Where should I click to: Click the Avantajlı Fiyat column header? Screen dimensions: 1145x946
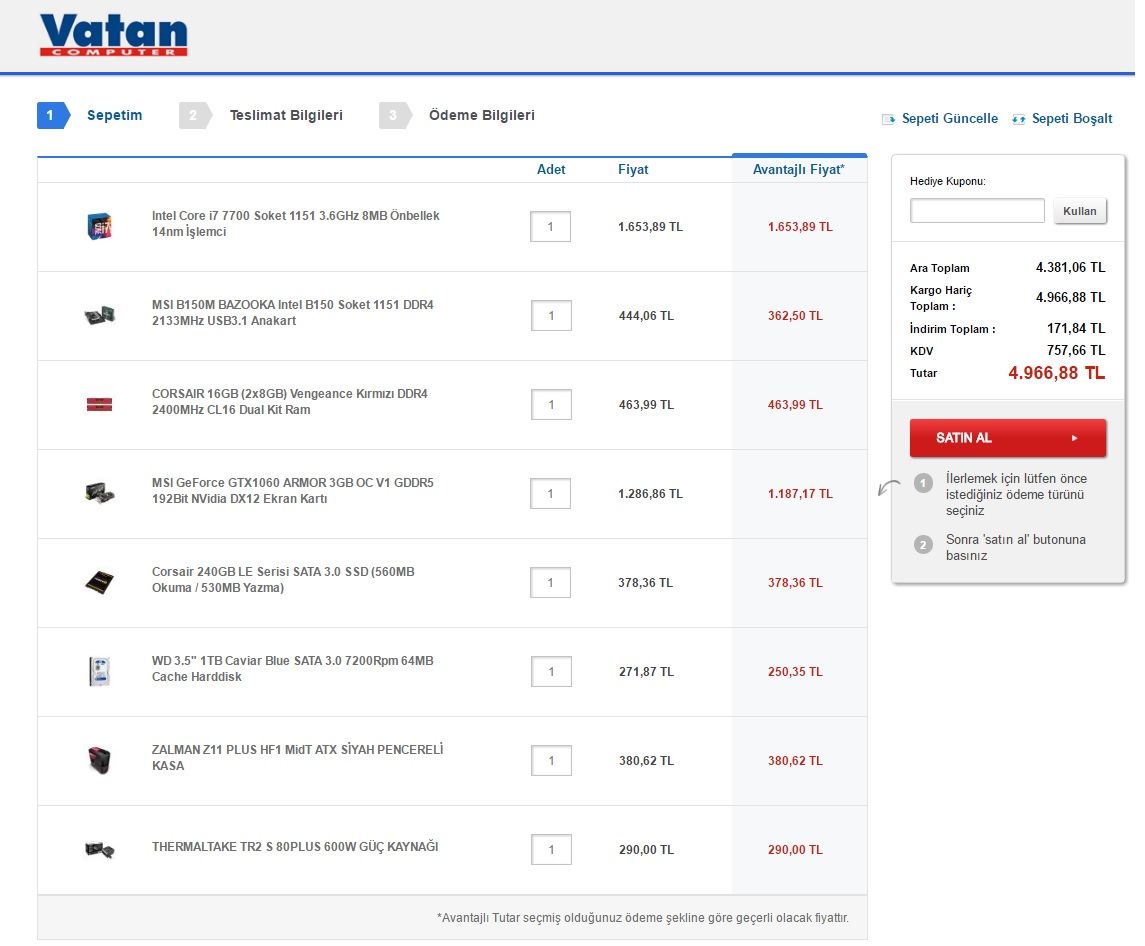(x=798, y=169)
